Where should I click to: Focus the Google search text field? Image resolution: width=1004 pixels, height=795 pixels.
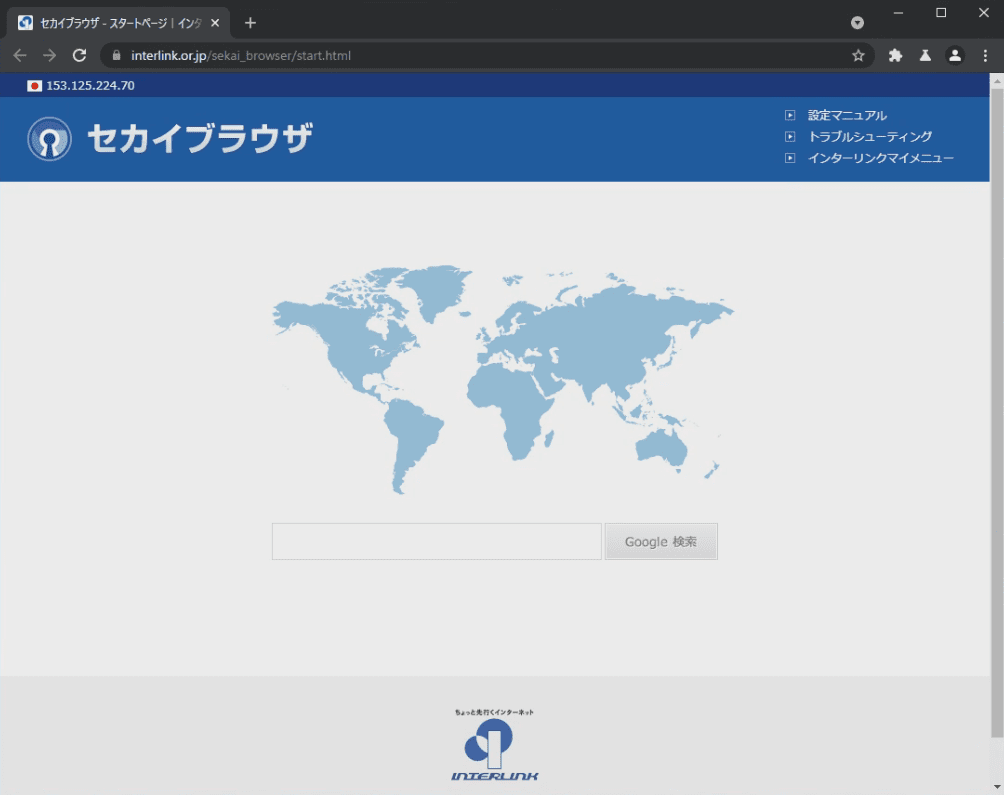[x=437, y=542]
